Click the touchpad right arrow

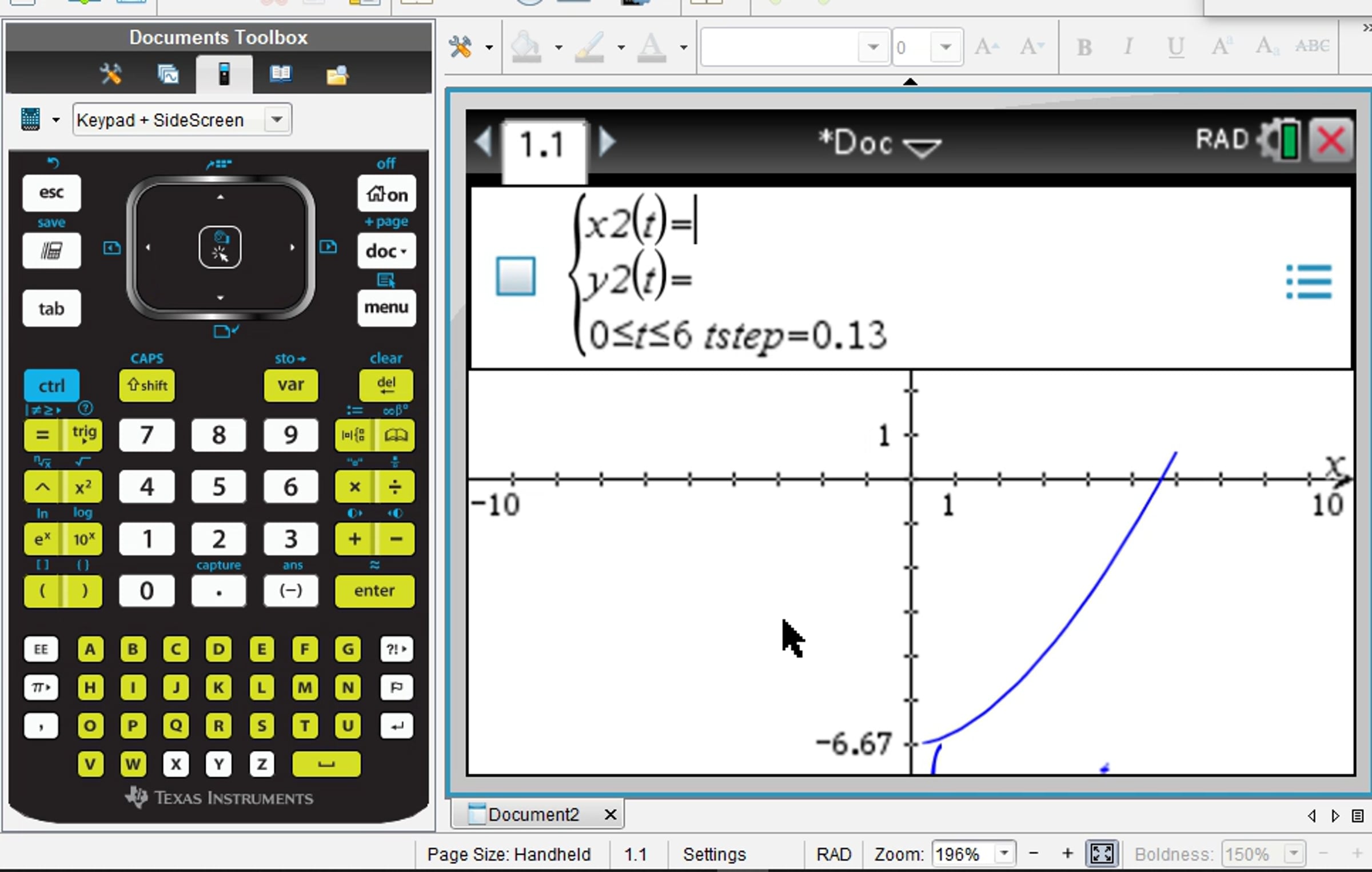point(292,248)
